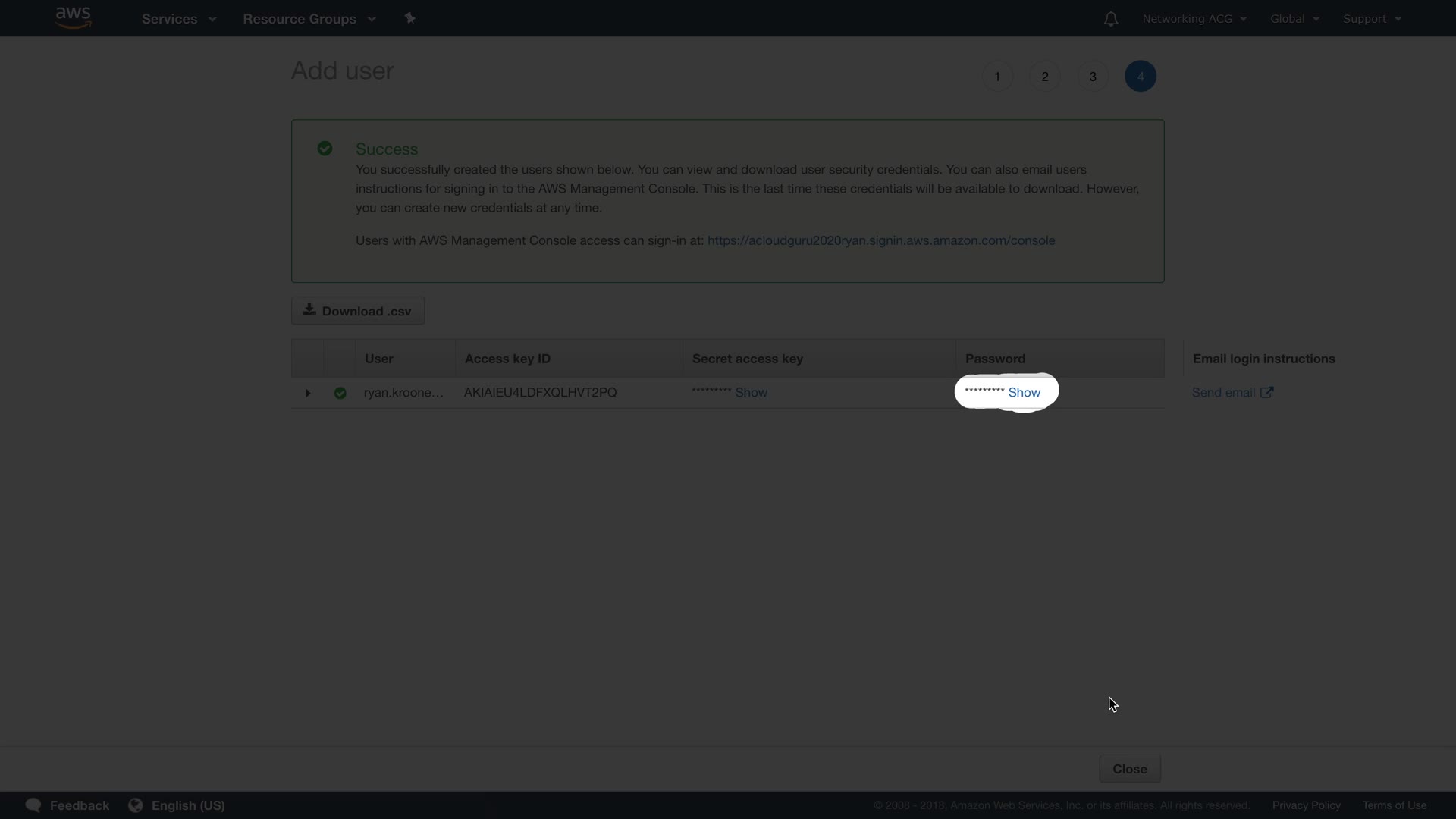Go to step 1 circle indicator
This screenshot has height=819, width=1456.
coord(997,77)
